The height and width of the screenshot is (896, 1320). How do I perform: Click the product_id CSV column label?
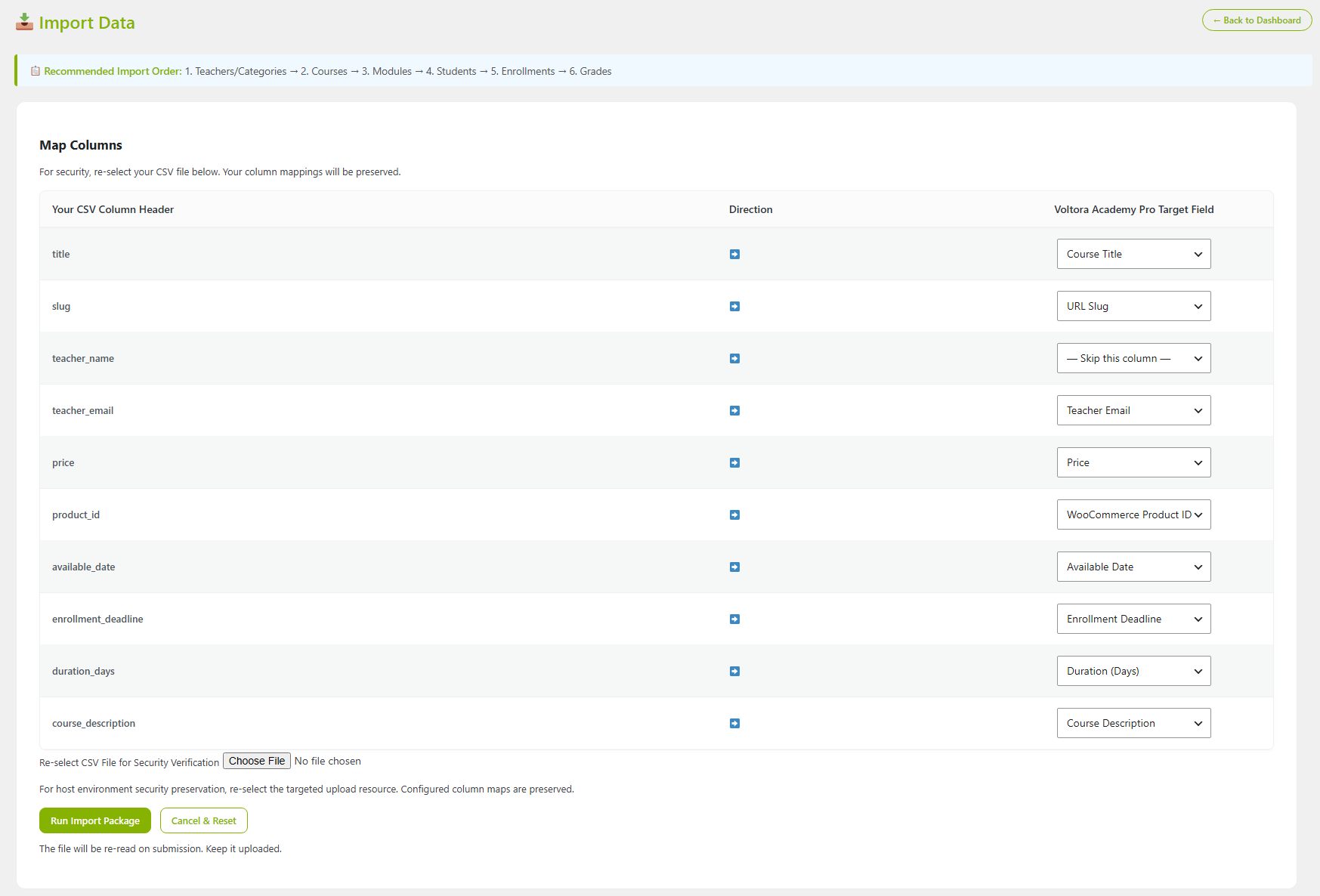click(76, 514)
